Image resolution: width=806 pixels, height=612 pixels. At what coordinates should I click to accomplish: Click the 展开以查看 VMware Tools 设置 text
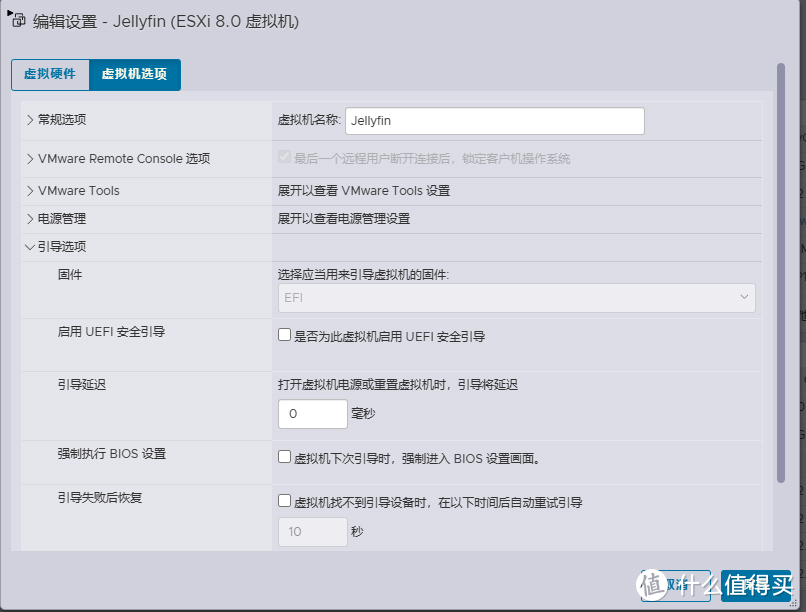click(x=364, y=191)
